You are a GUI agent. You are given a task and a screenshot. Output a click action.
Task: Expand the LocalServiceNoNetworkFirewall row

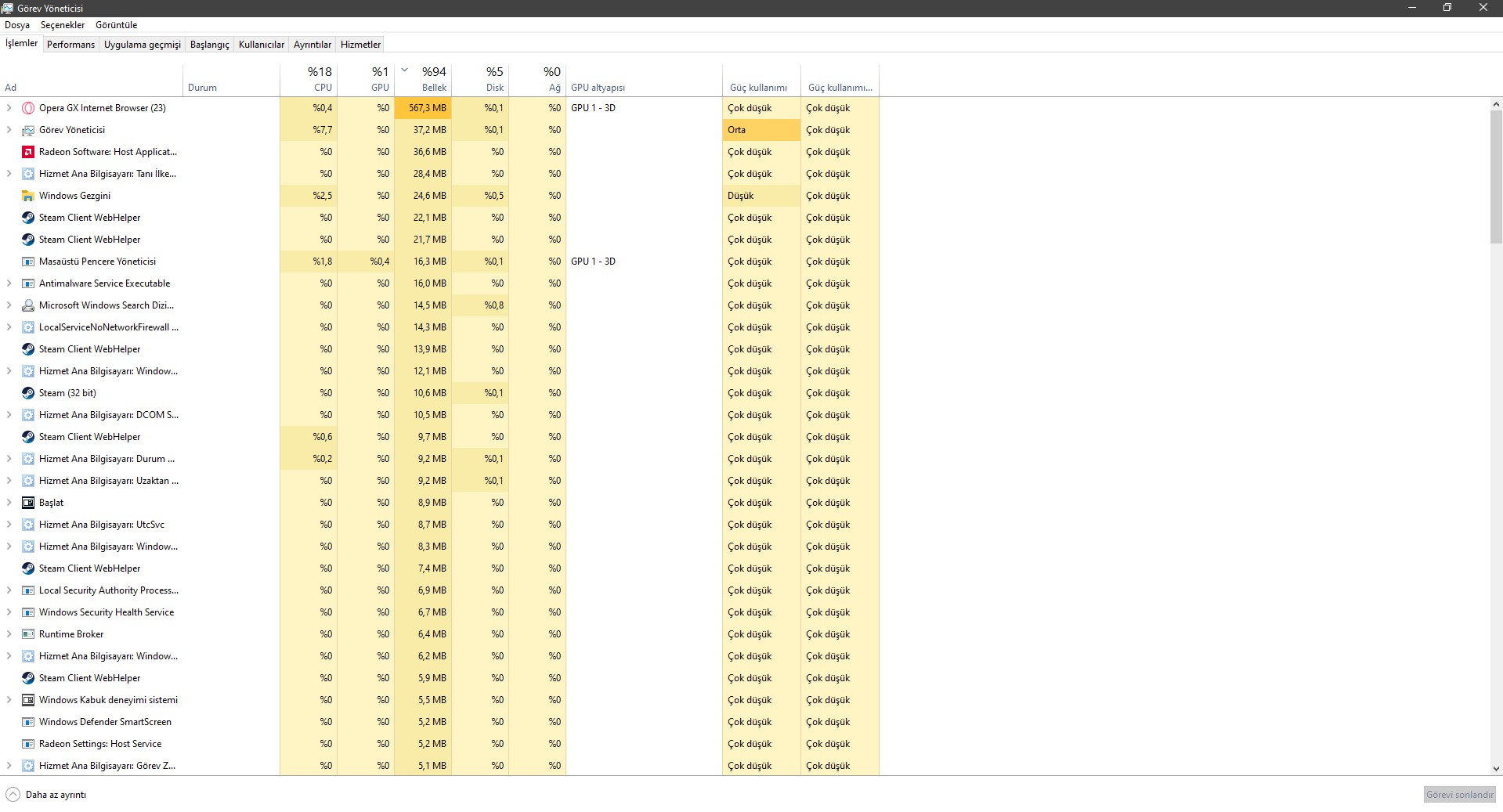pyautogui.click(x=9, y=327)
